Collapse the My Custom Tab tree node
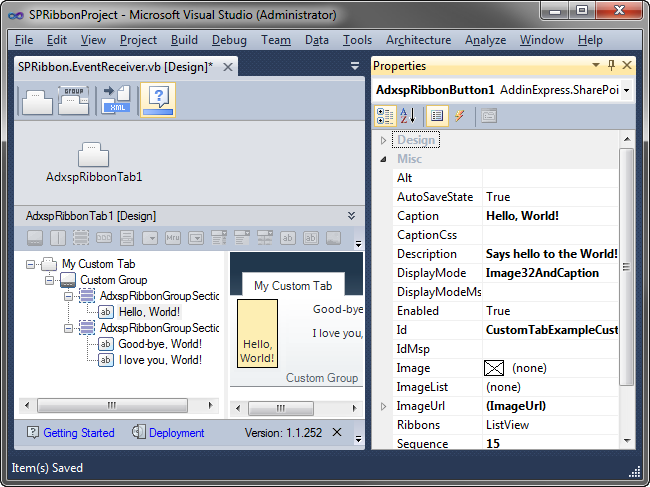The width and height of the screenshot is (650, 487). click(30, 264)
